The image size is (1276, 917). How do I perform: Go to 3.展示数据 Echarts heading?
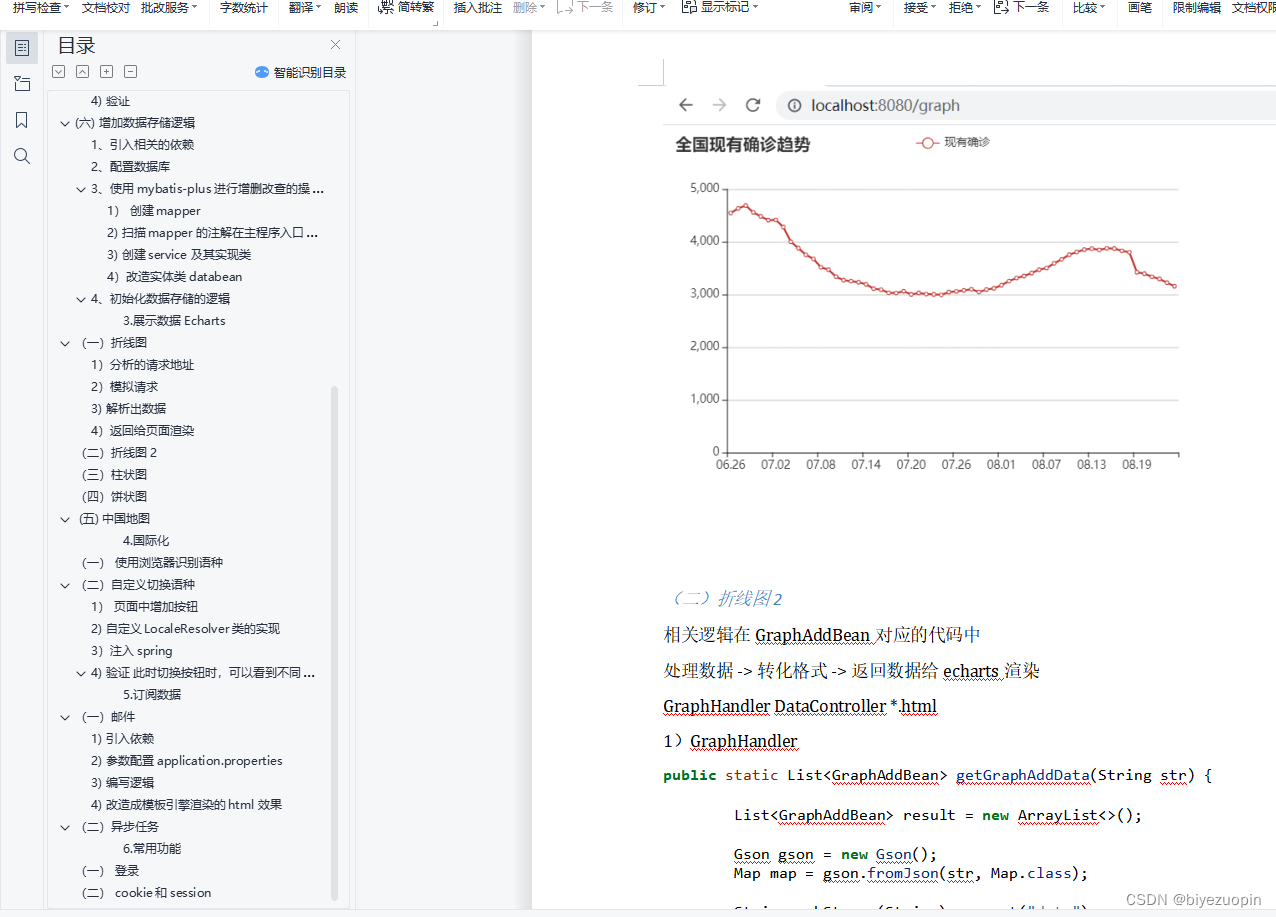coord(174,321)
